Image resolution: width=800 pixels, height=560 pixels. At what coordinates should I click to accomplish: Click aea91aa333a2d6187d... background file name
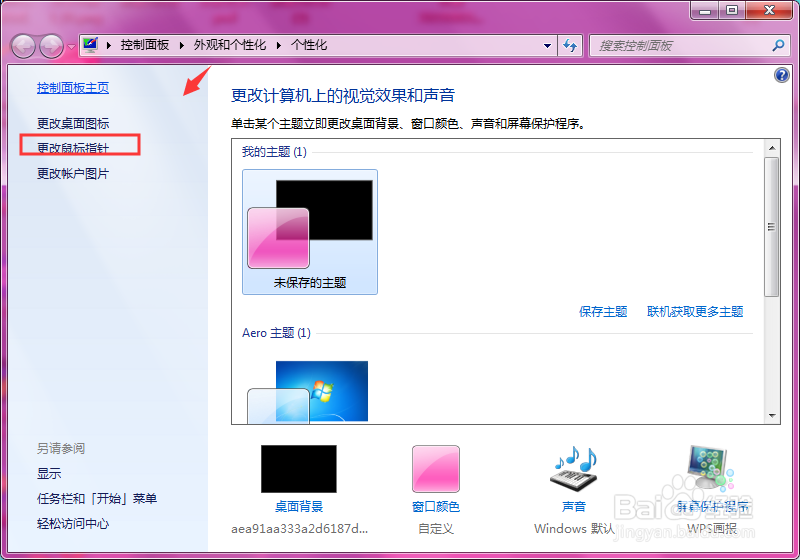[x=299, y=529]
